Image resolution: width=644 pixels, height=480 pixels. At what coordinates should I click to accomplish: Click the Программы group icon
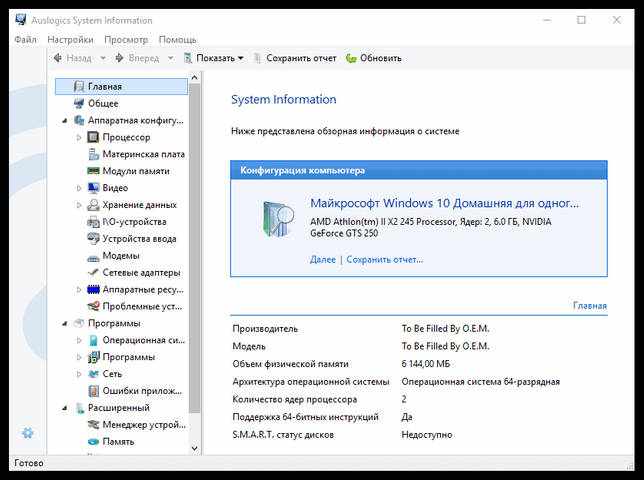click(79, 323)
